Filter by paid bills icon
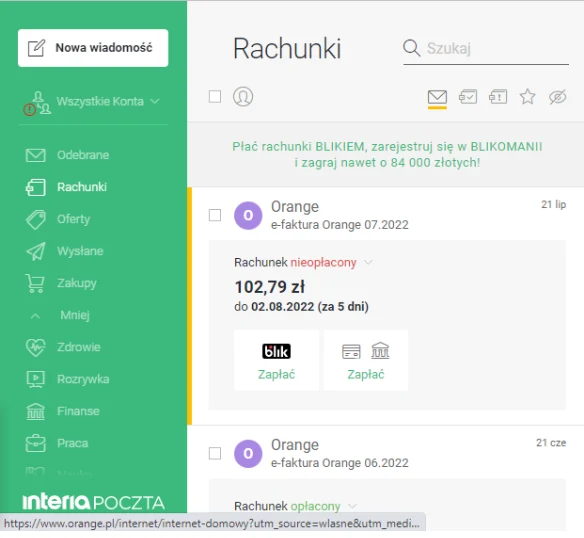584x538 pixels. pos(468,97)
